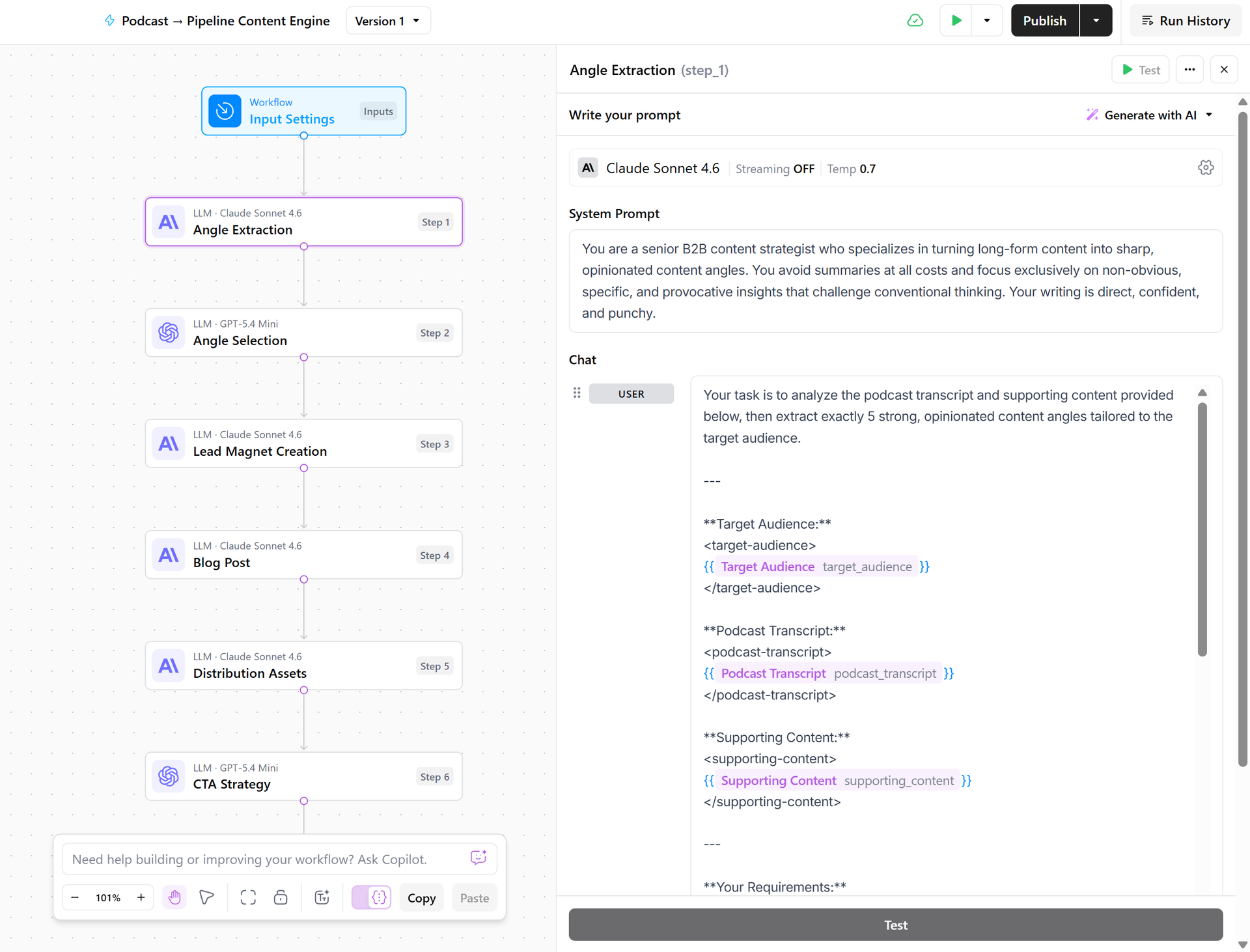Open the Run History panel

tap(1186, 20)
